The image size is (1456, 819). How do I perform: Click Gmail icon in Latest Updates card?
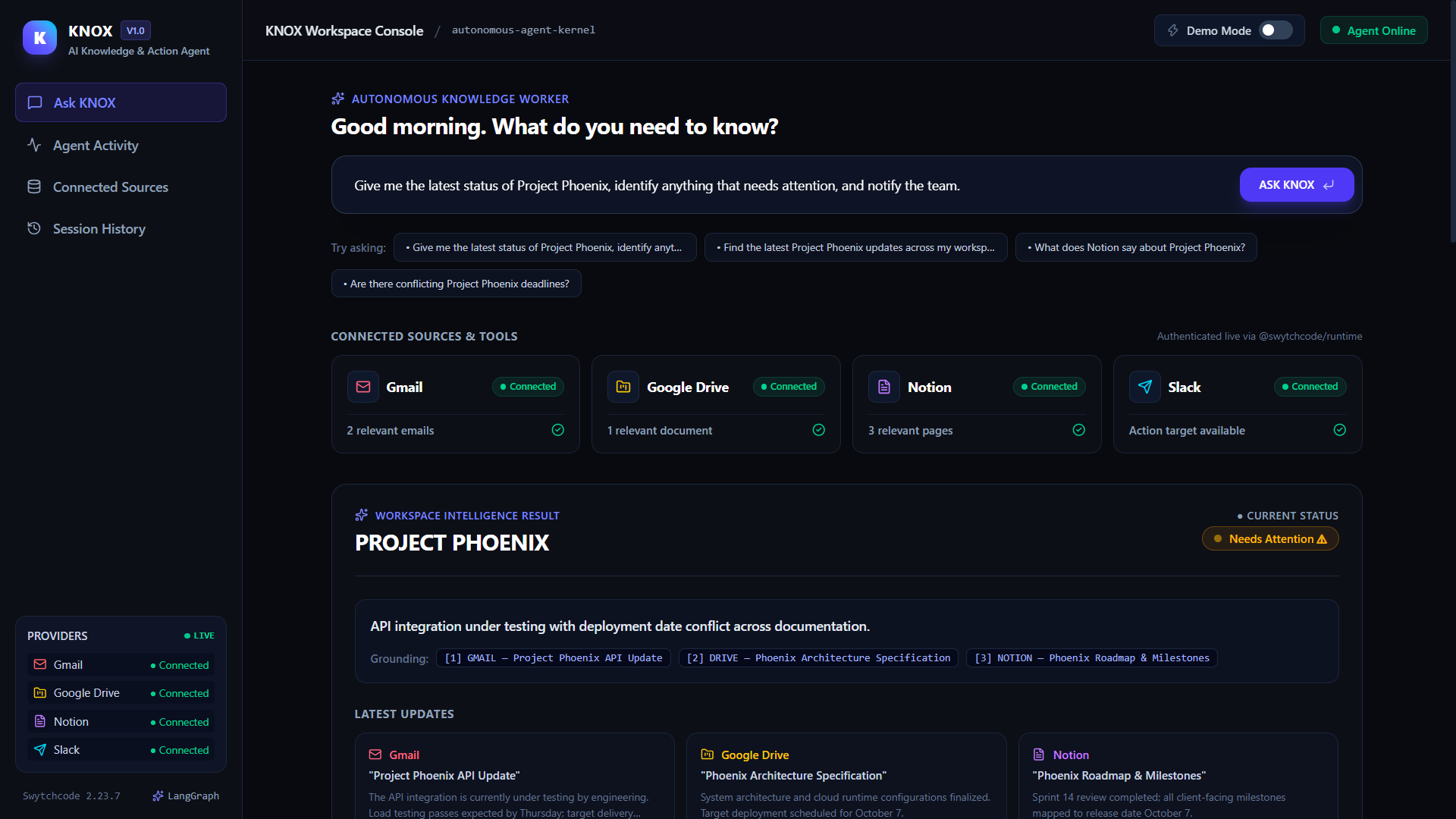375,755
